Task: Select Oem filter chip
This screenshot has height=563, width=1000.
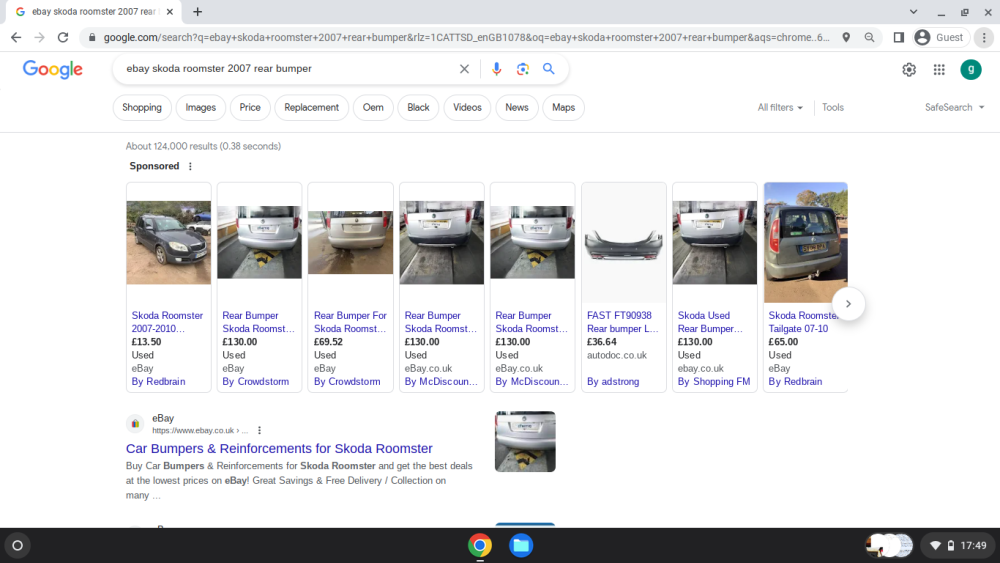Action: tap(373, 108)
